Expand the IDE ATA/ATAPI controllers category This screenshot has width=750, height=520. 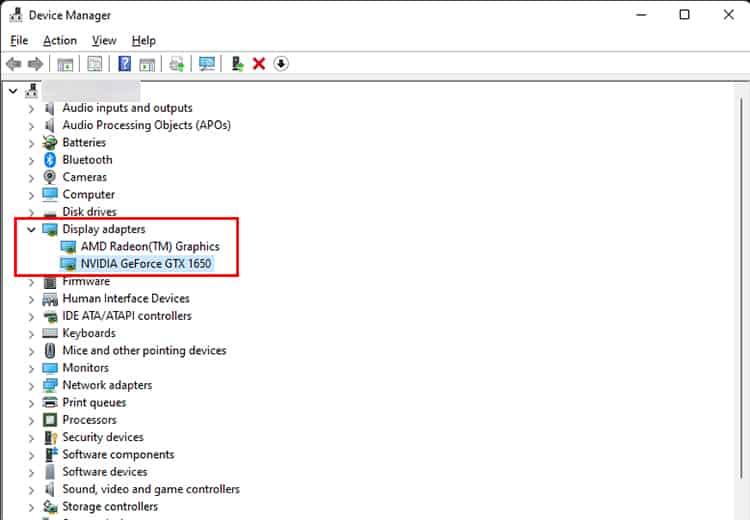click(x=31, y=317)
